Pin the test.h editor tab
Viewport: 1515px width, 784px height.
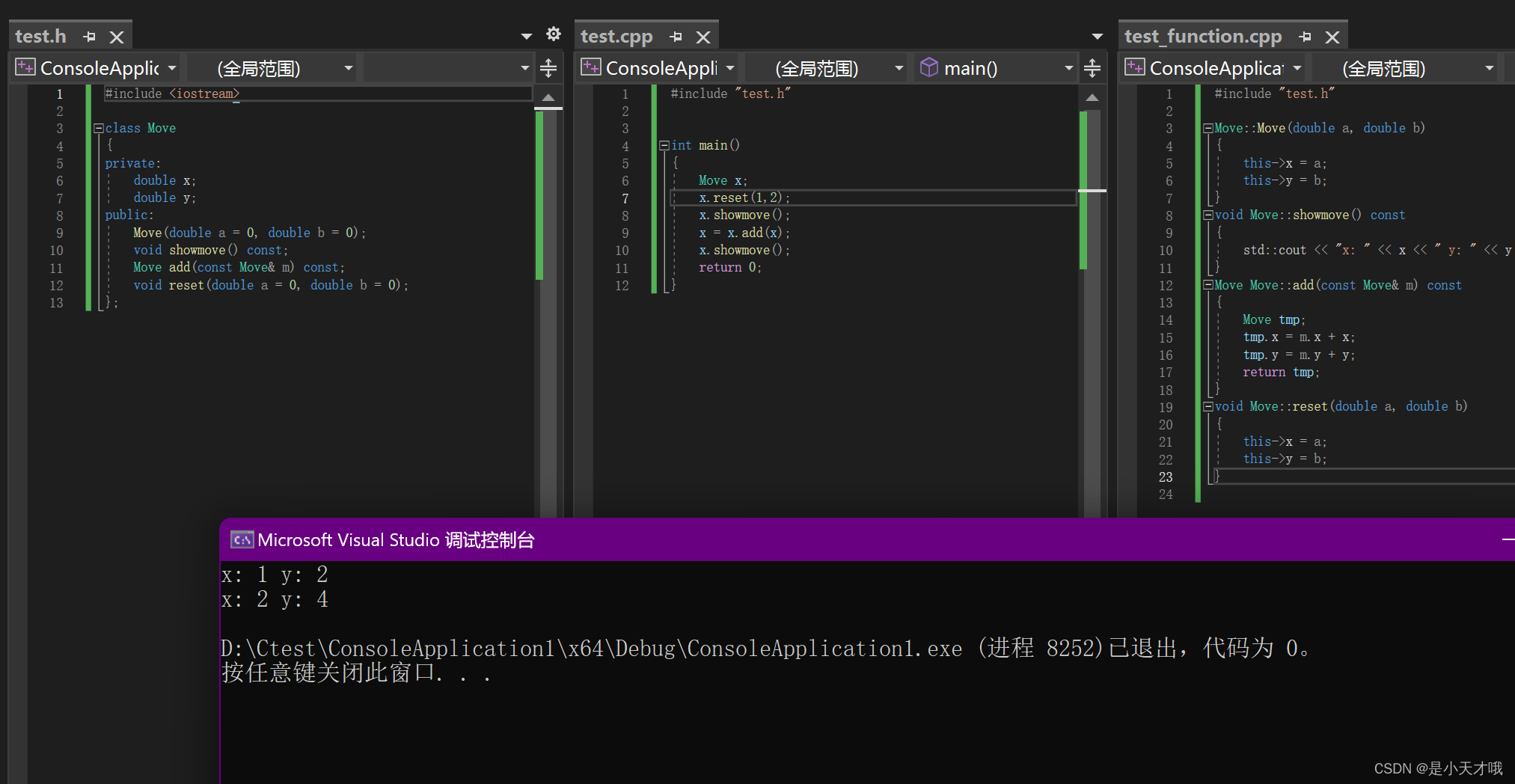click(x=89, y=35)
